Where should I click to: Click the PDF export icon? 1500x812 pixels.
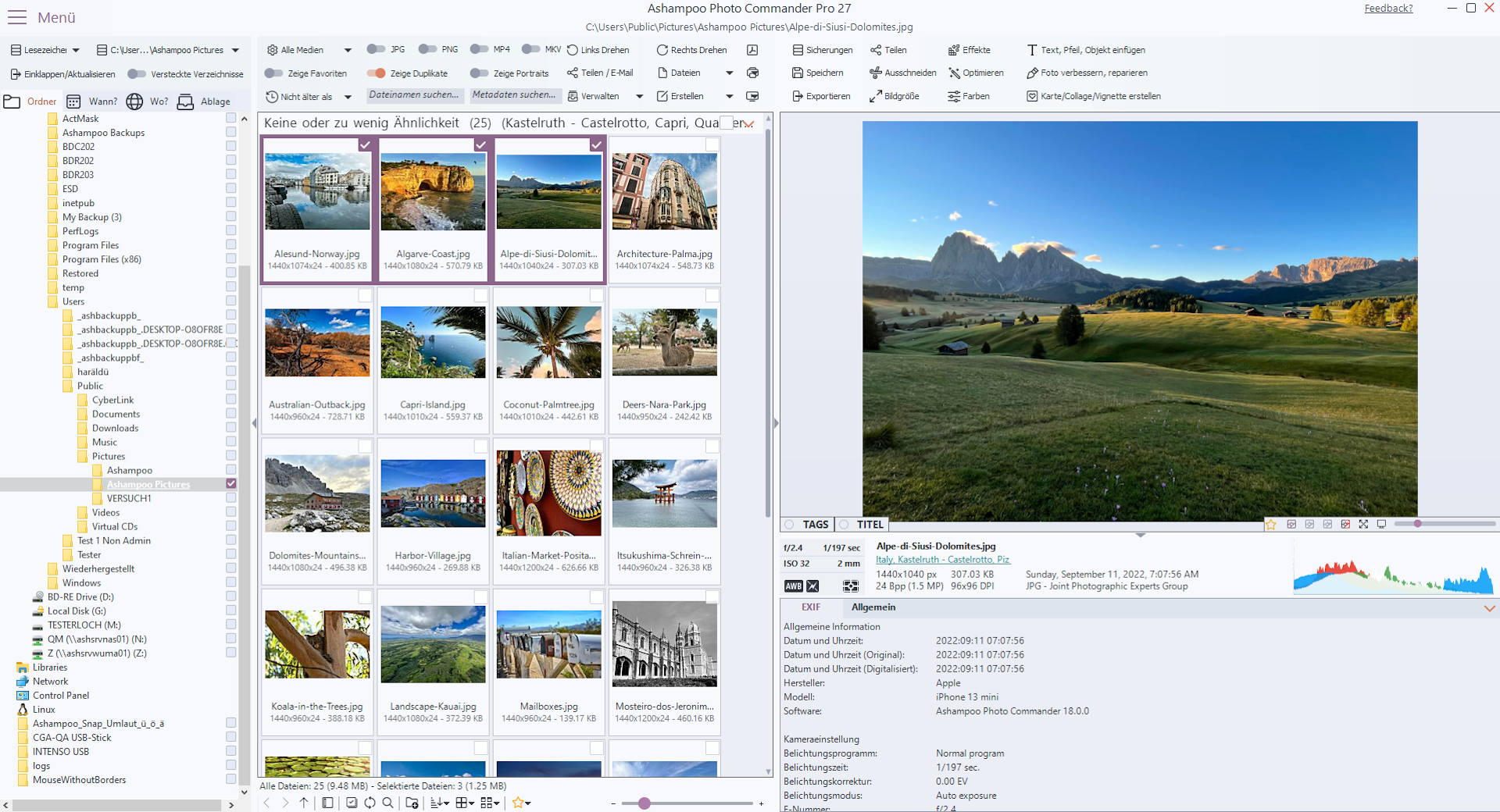752,50
